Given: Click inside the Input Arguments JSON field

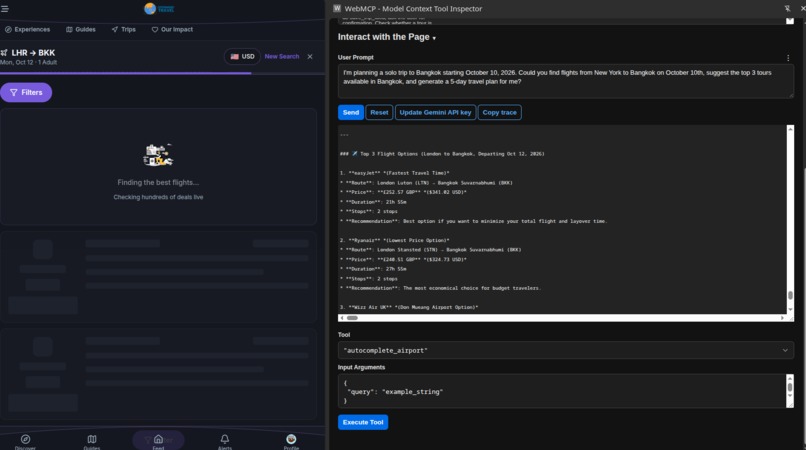Looking at the screenshot, I should click(x=562, y=391).
